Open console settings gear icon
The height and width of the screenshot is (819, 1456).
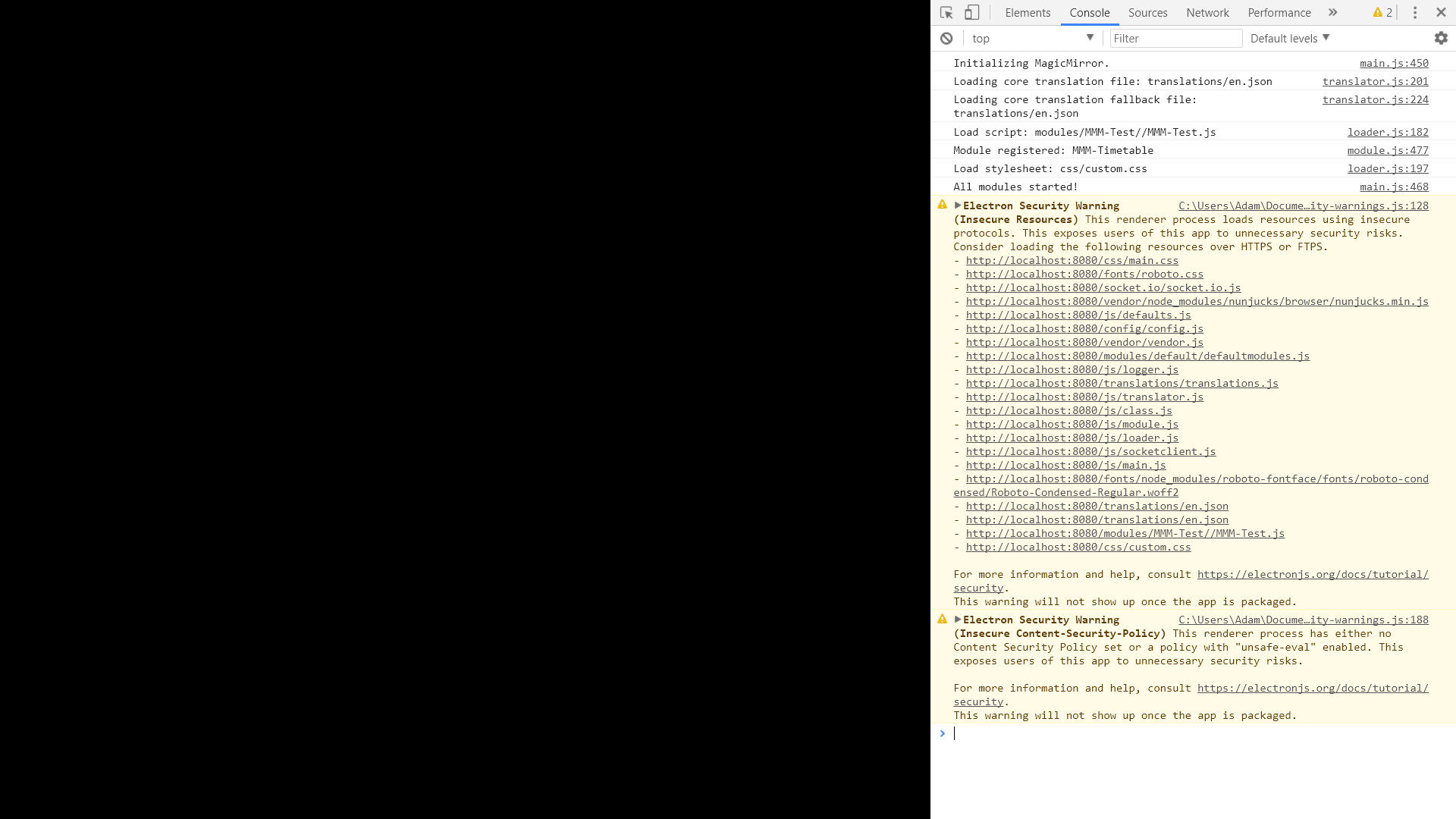pos(1441,38)
